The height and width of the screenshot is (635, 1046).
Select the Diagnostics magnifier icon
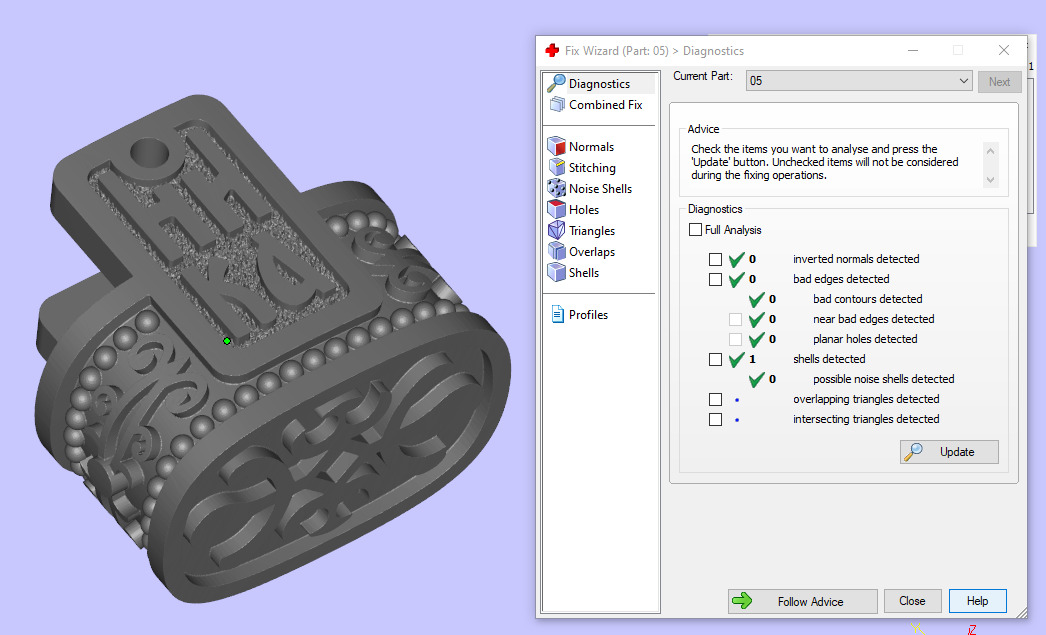[556, 83]
